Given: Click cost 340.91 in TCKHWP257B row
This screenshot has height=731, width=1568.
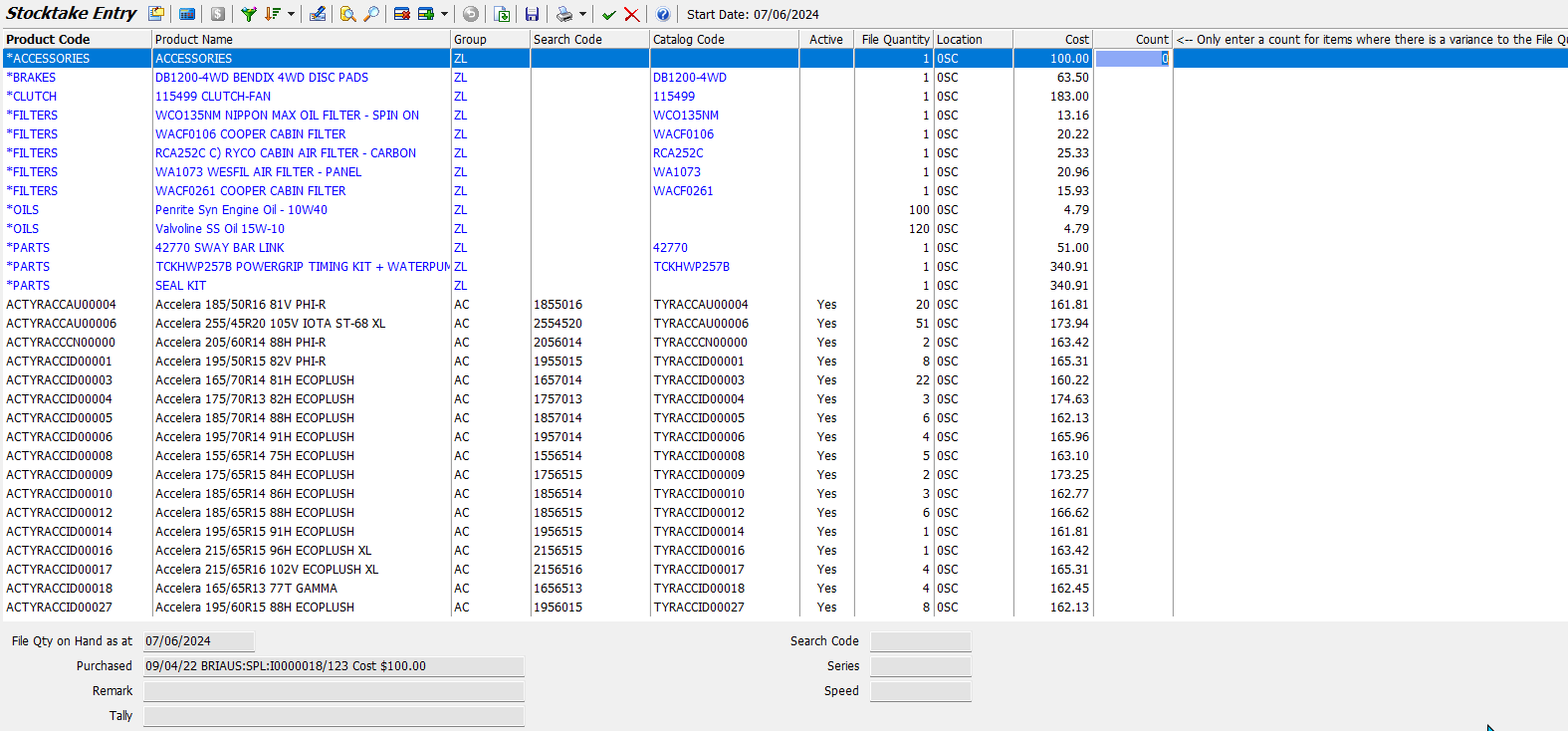Looking at the screenshot, I should [x=1069, y=267].
